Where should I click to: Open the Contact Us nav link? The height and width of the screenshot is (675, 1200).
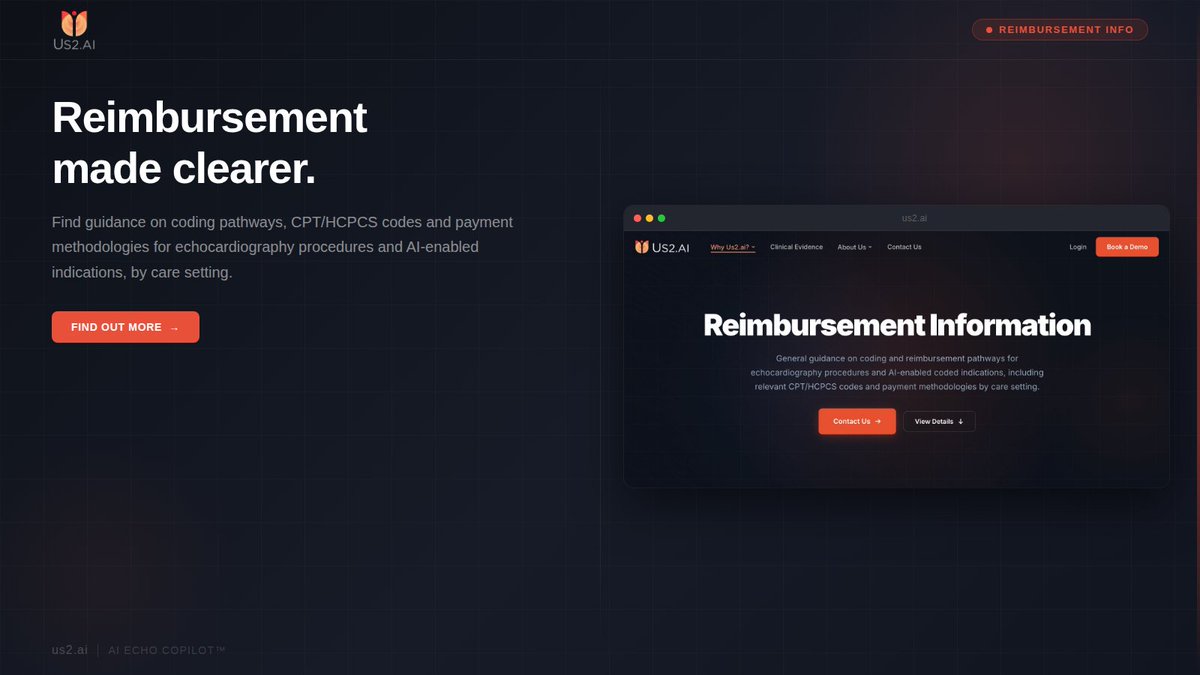pyautogui.click(x=904, y=247)
